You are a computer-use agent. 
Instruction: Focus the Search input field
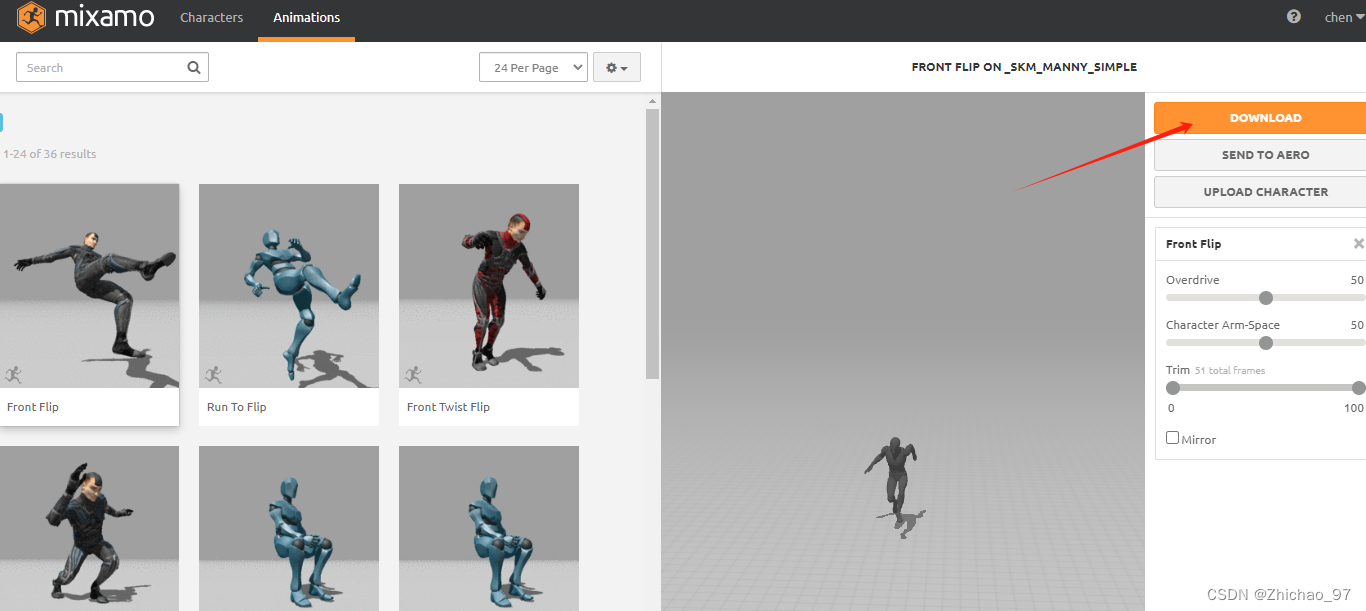[112, 68]
